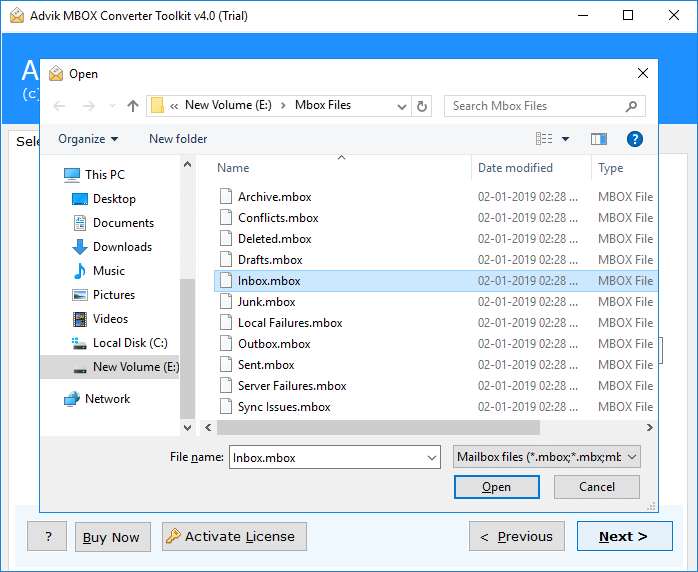The height and width of the screenshot is (572, 698).
Task: Click the Sent.mbox file icon
Action: tap(226, 364)
